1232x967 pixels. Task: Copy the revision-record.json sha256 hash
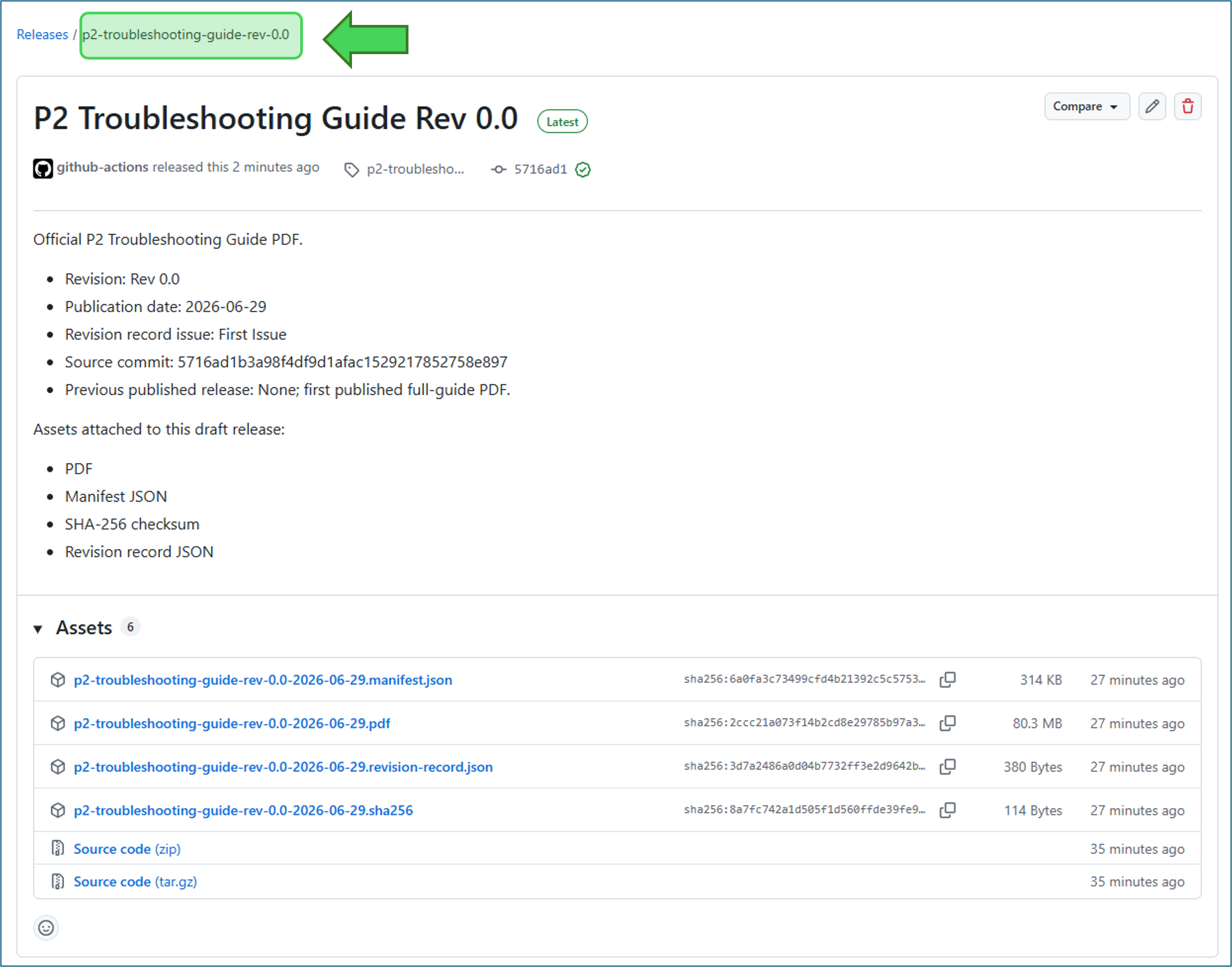[x=947, y=766]
